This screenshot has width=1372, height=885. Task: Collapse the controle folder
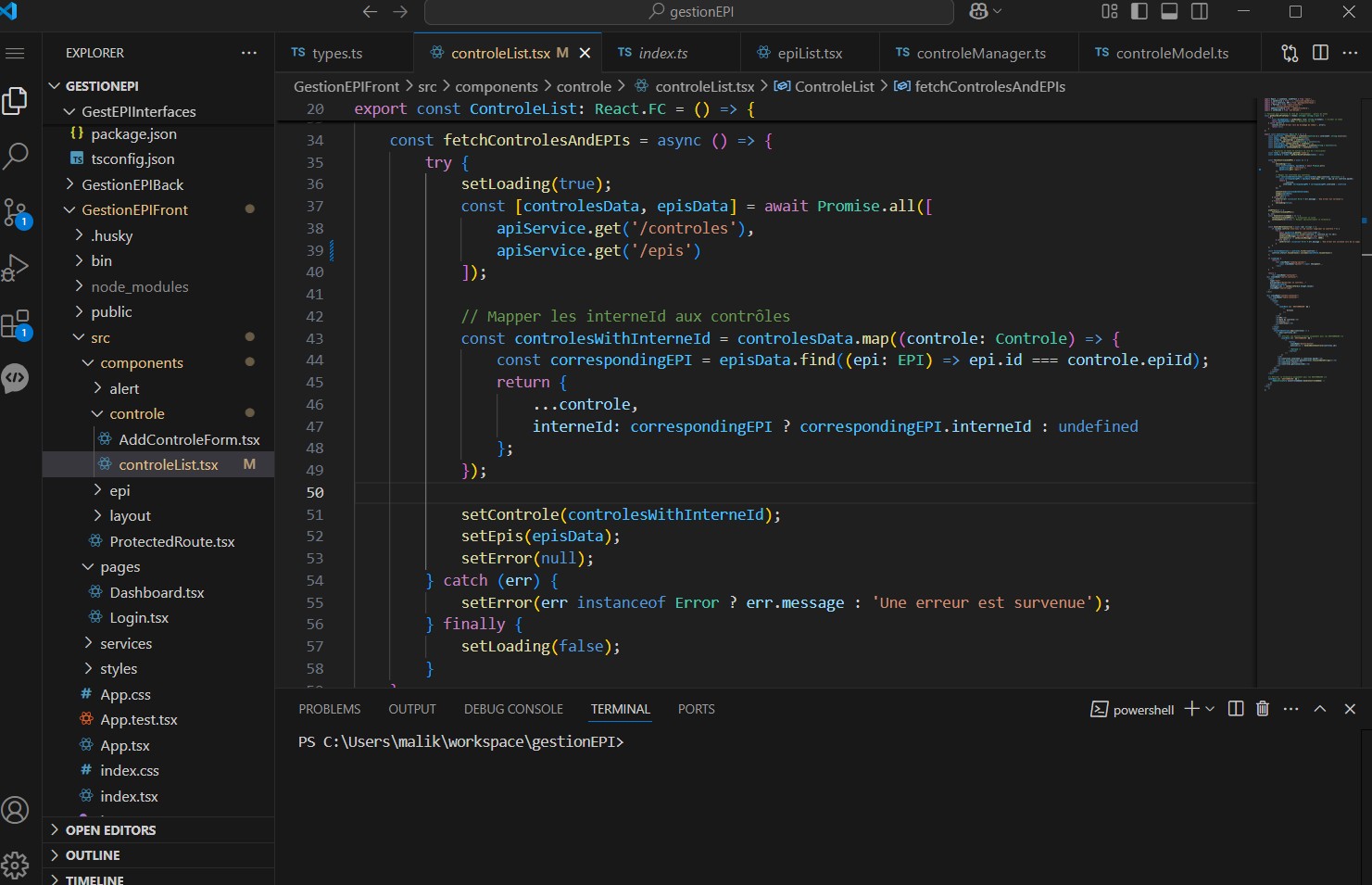[158, 413]
